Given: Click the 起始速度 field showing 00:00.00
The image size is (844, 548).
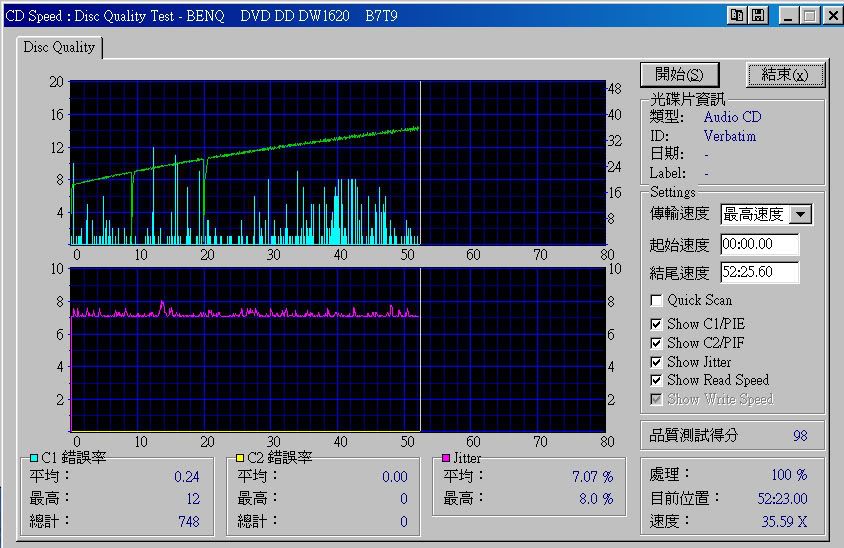Looking at the screenshot, I should point(759,244).
